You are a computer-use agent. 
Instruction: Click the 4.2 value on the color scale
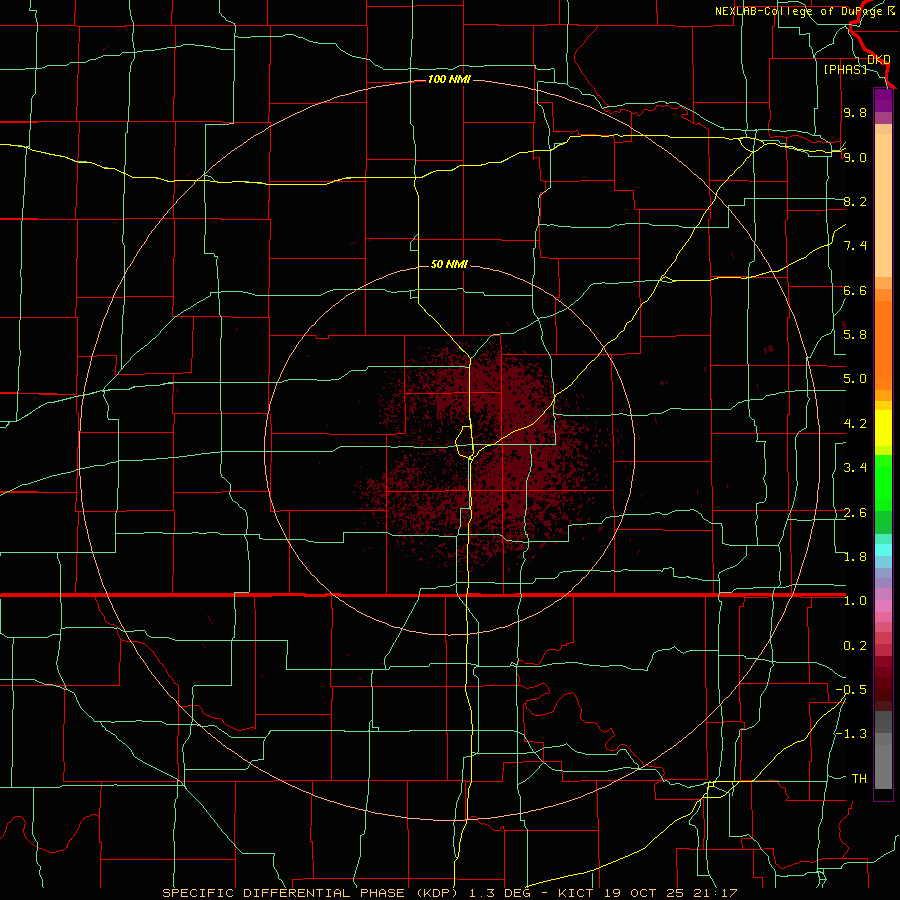click(x=855, y=424)
